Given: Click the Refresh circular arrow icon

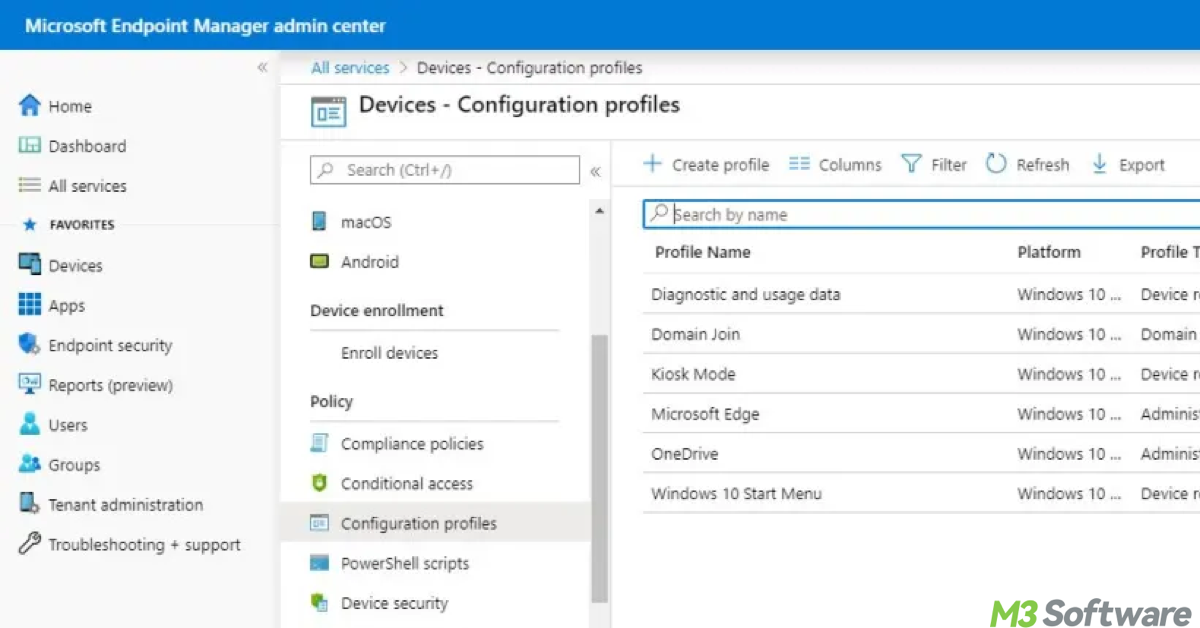Looking at the screenshot, I should point(996,163).
